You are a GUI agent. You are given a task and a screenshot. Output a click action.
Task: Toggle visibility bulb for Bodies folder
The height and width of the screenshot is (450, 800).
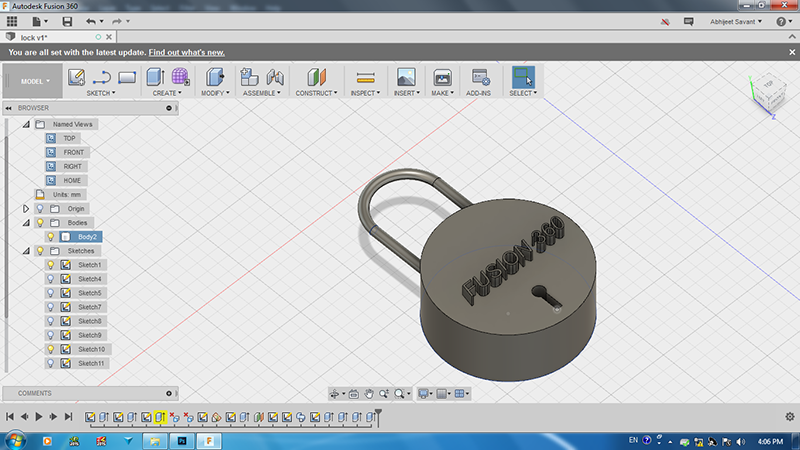tap(40, 222)
